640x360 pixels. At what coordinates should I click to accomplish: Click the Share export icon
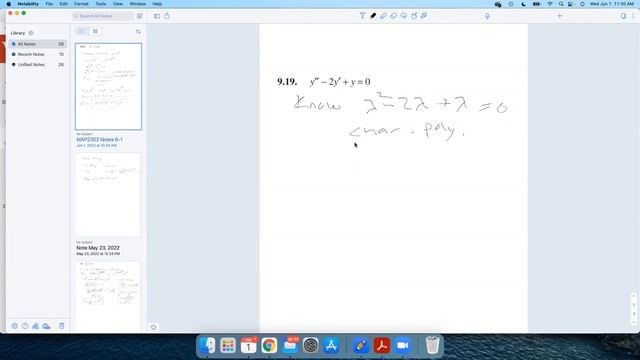(167, 16)
